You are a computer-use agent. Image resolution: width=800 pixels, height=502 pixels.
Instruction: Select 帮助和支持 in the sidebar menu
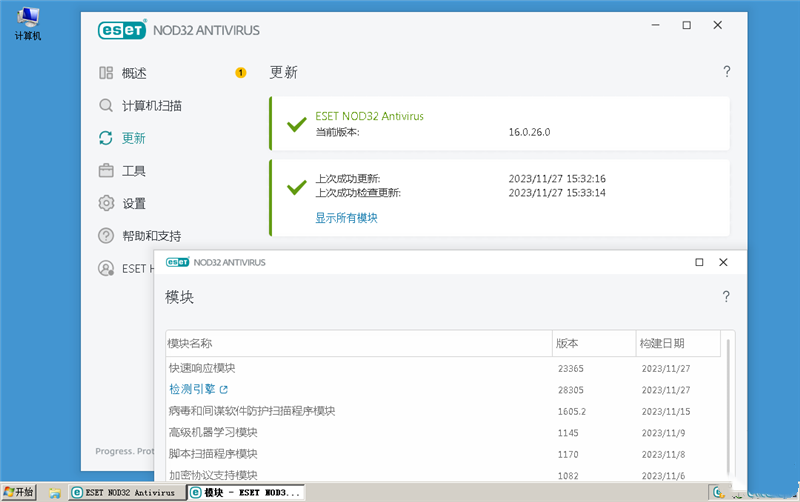tap(152, 236)
